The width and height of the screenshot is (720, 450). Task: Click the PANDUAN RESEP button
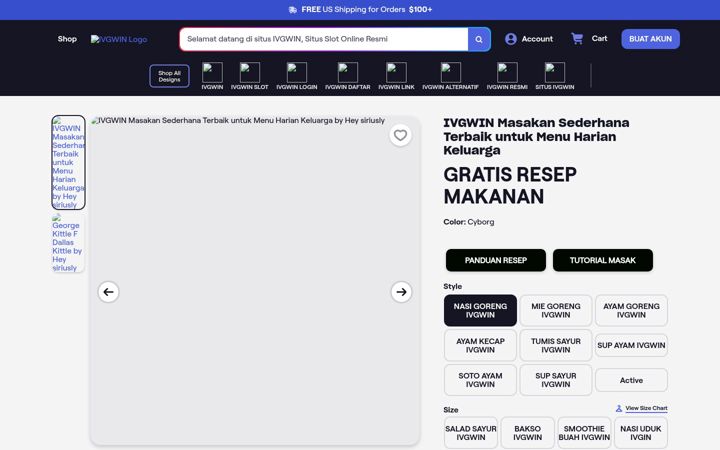[496, 260]
